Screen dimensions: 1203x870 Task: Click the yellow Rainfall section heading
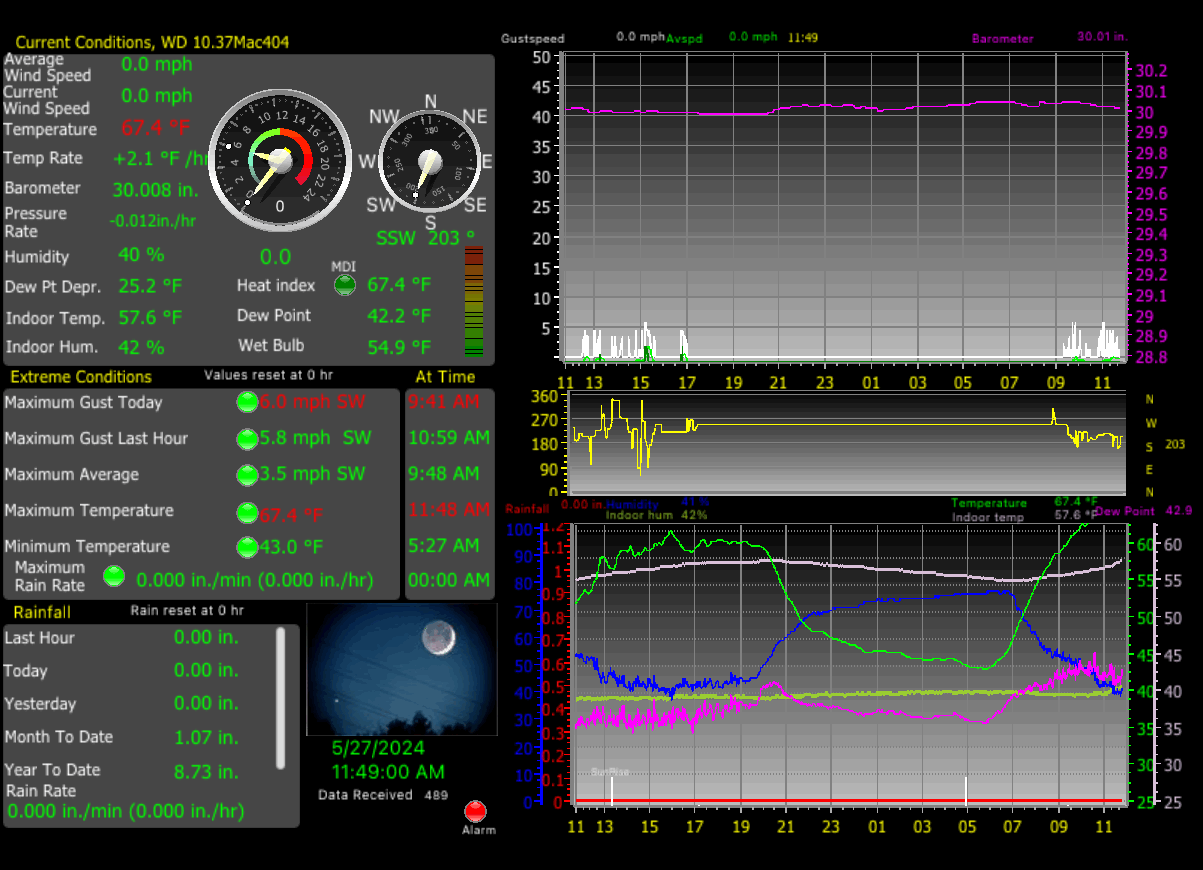click(42, 611)
